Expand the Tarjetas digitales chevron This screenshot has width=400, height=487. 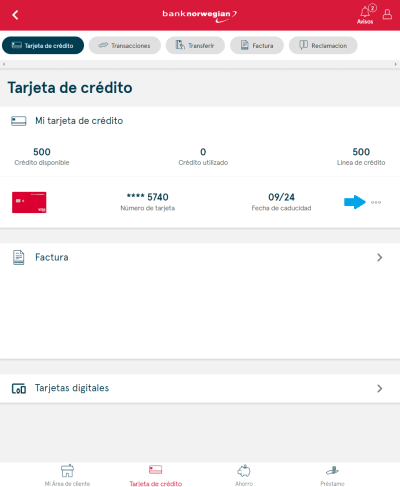(379, 388)
